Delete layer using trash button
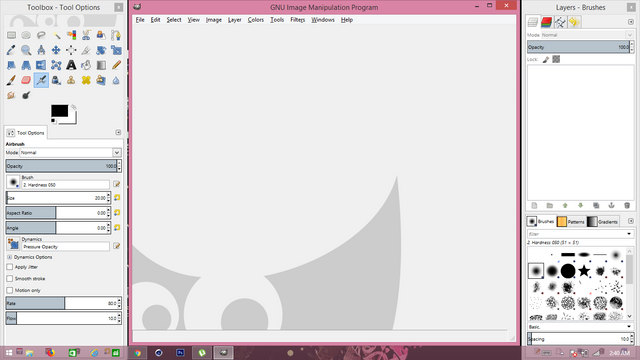 point(627,205)
